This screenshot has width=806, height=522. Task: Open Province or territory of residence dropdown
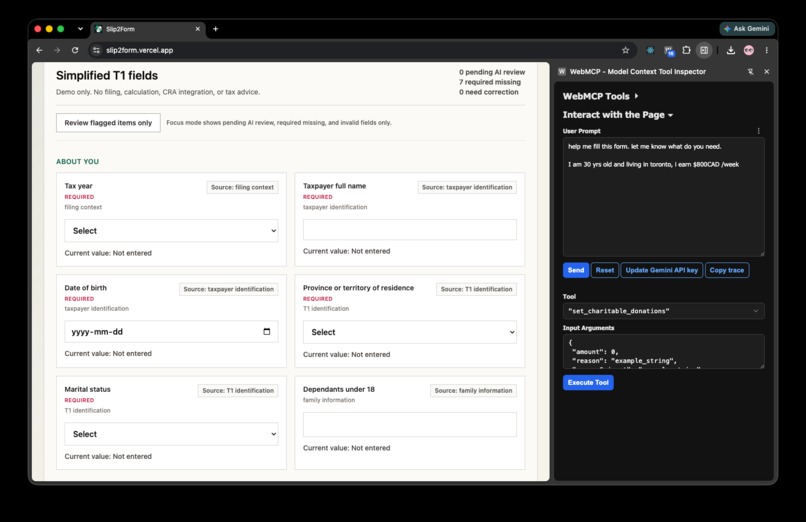(x=410, y=332)
